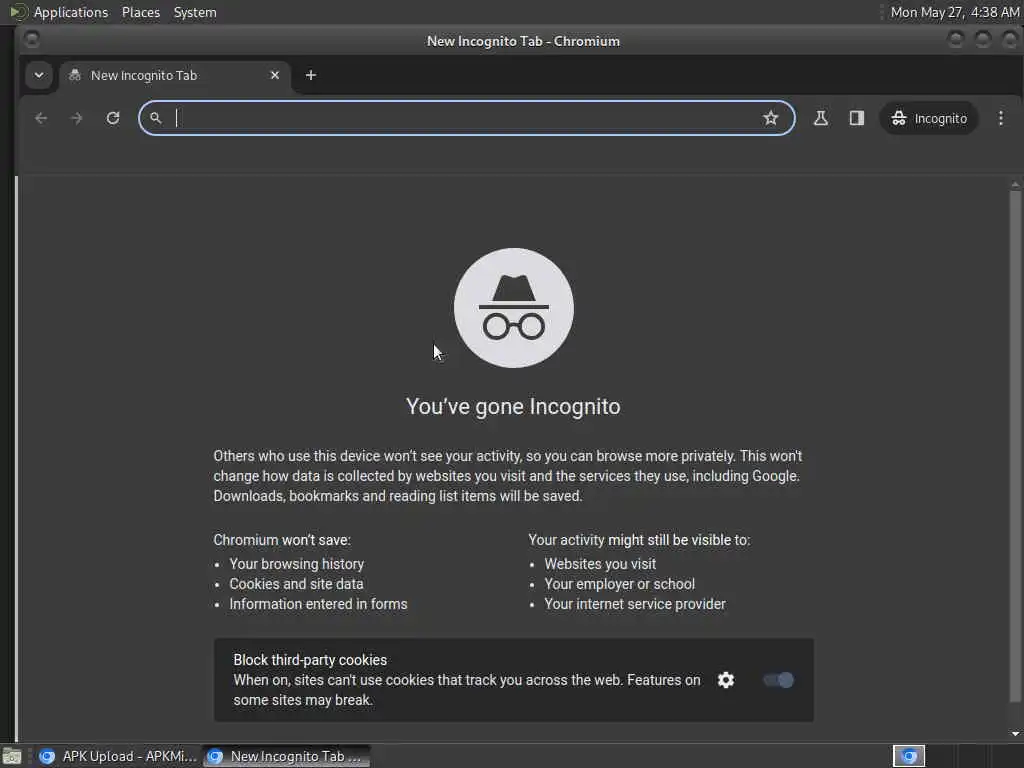Open the System menu
1024x768 pixels.
pyautogui.click(x=195, y=12)
